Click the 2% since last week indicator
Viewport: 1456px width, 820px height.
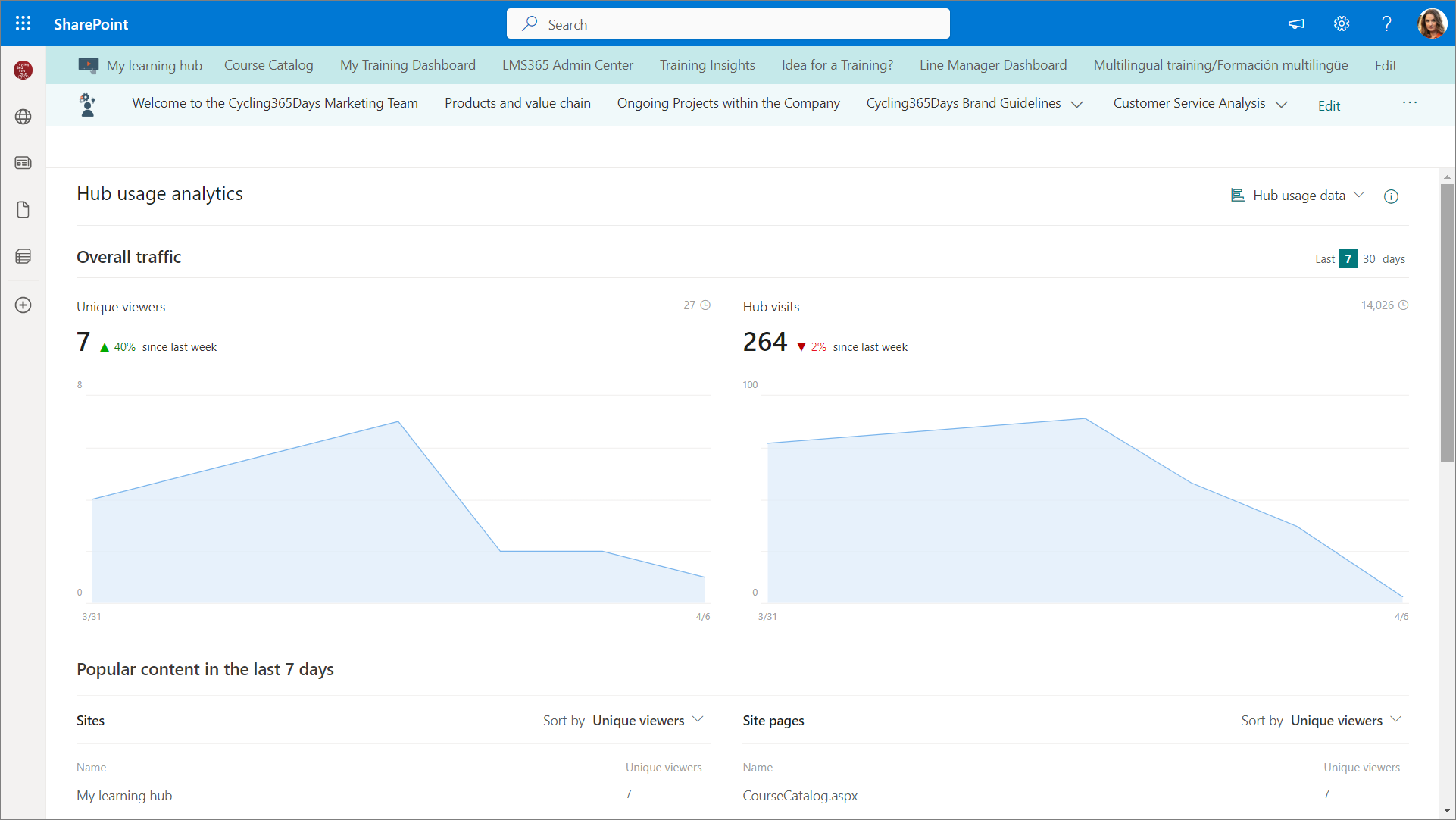point(851,347)
